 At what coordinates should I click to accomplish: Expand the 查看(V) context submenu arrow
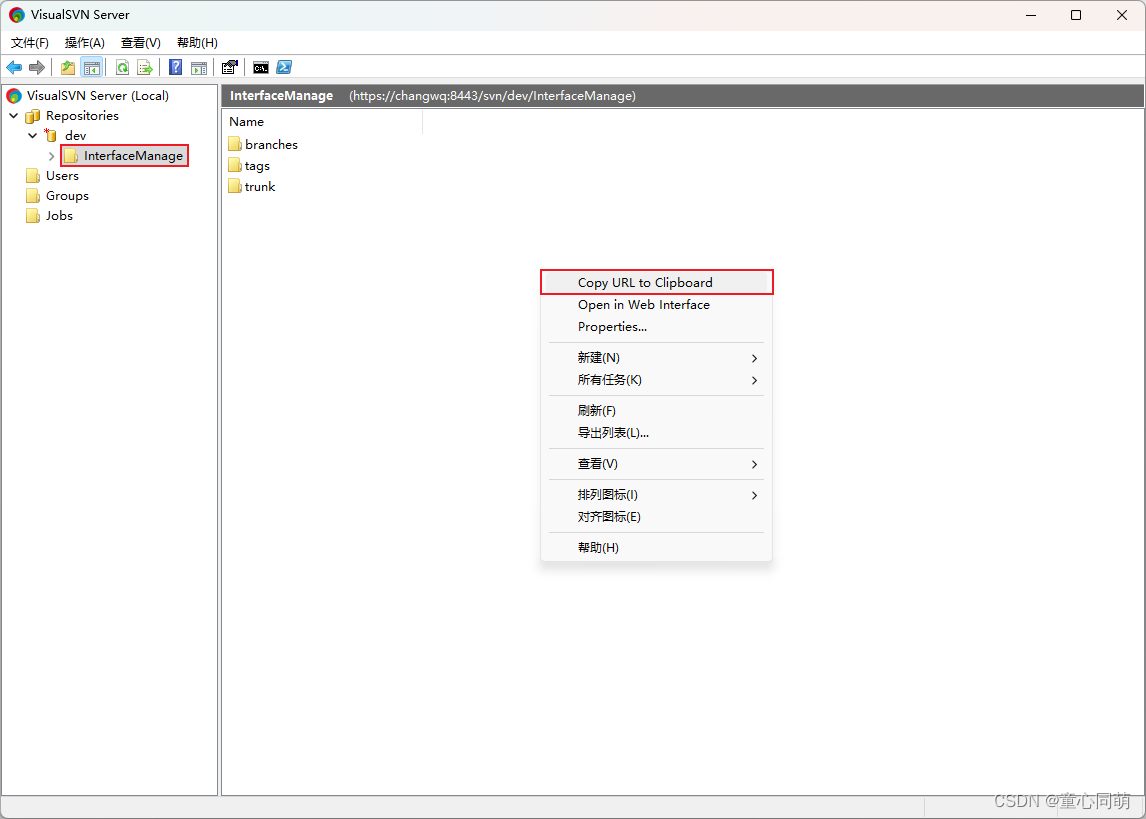point(754,464)
